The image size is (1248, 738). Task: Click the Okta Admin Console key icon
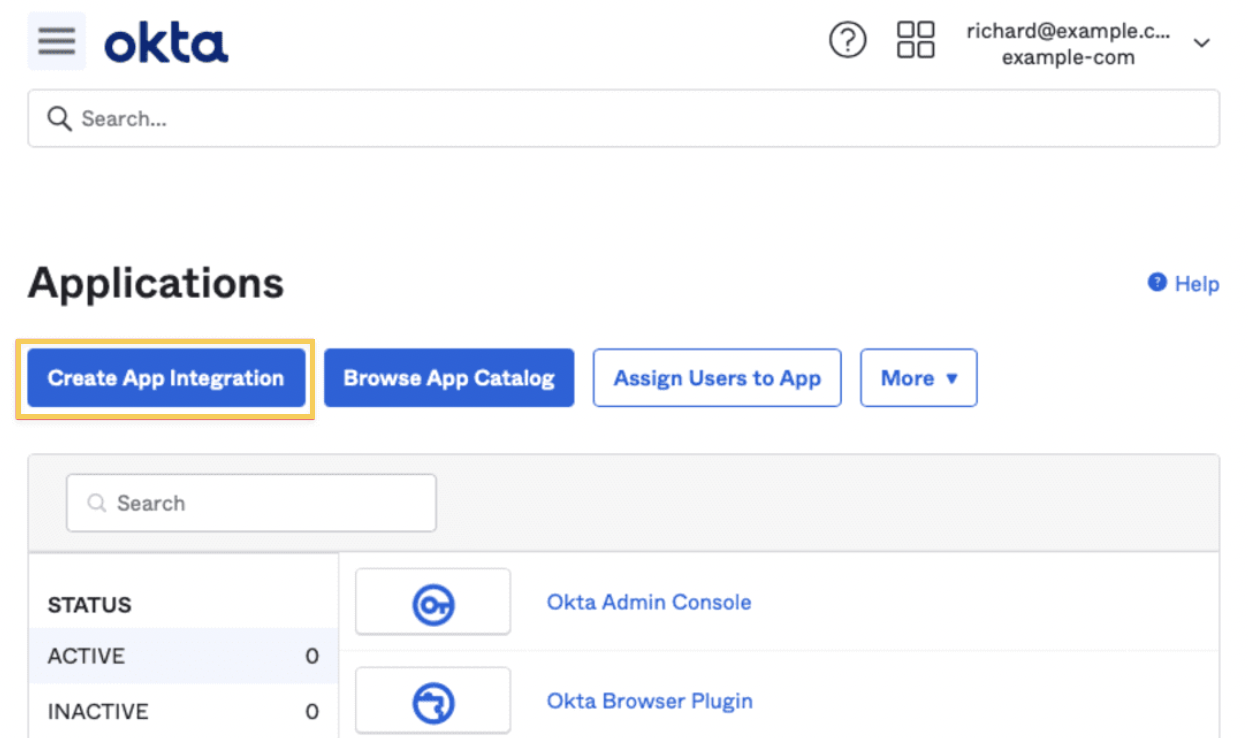pyautogui.click(x=433, y=603)
